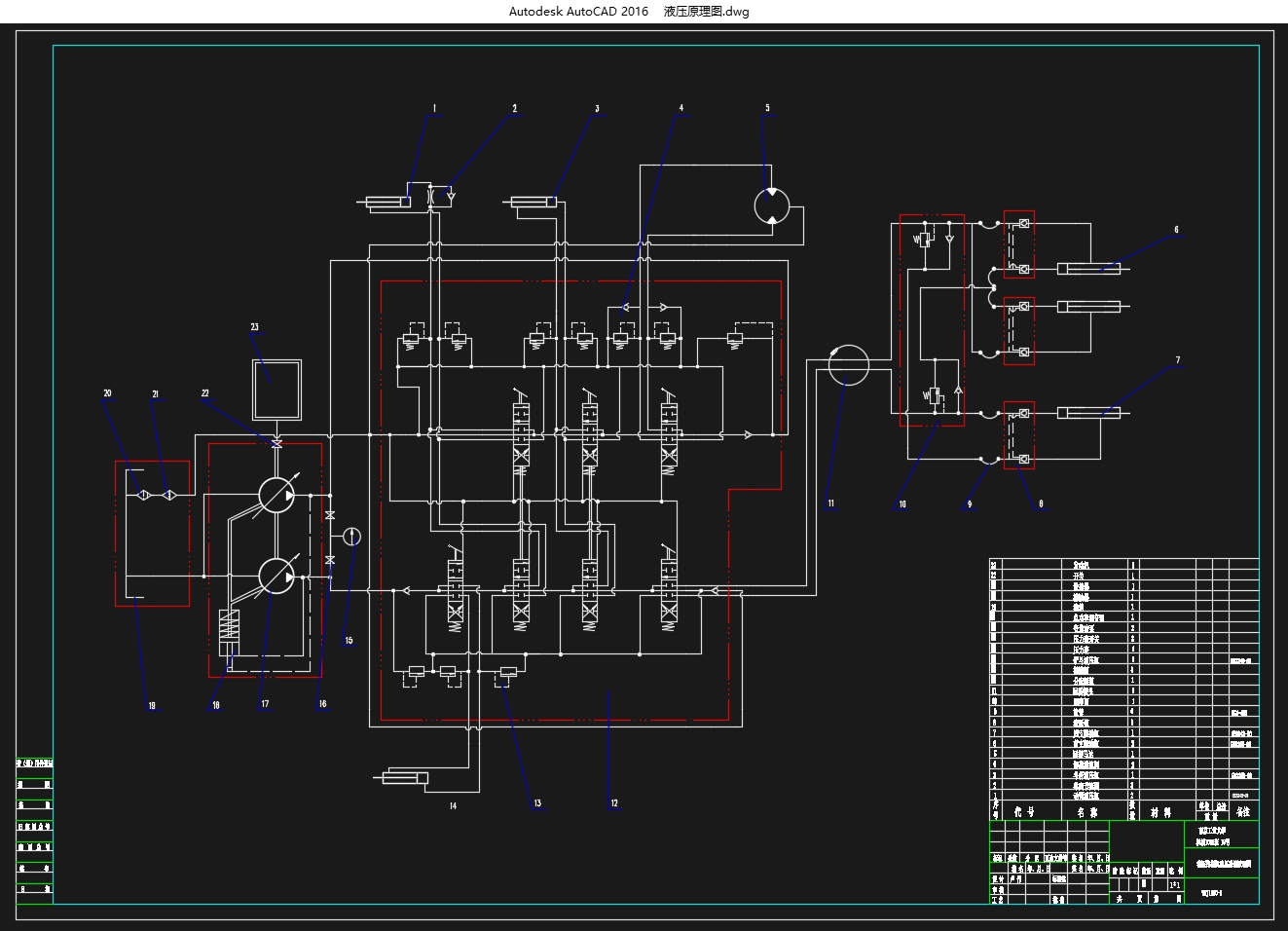Click the 1:1 scale value in title block

click(x=1174, y=884)
